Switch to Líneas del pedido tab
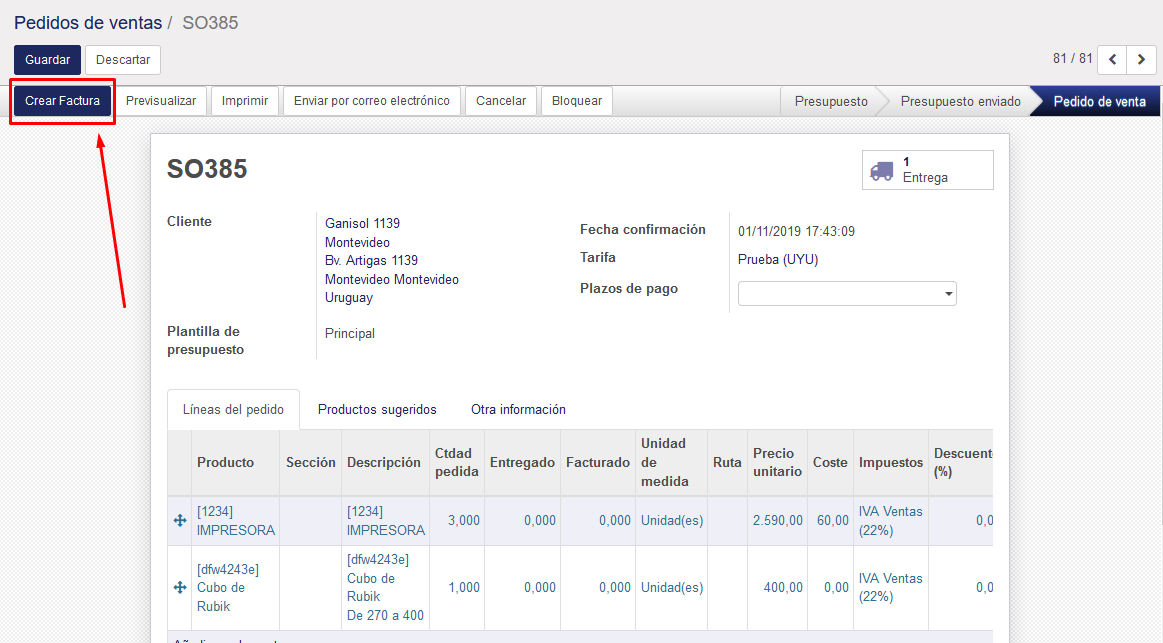 click(234, 409)
